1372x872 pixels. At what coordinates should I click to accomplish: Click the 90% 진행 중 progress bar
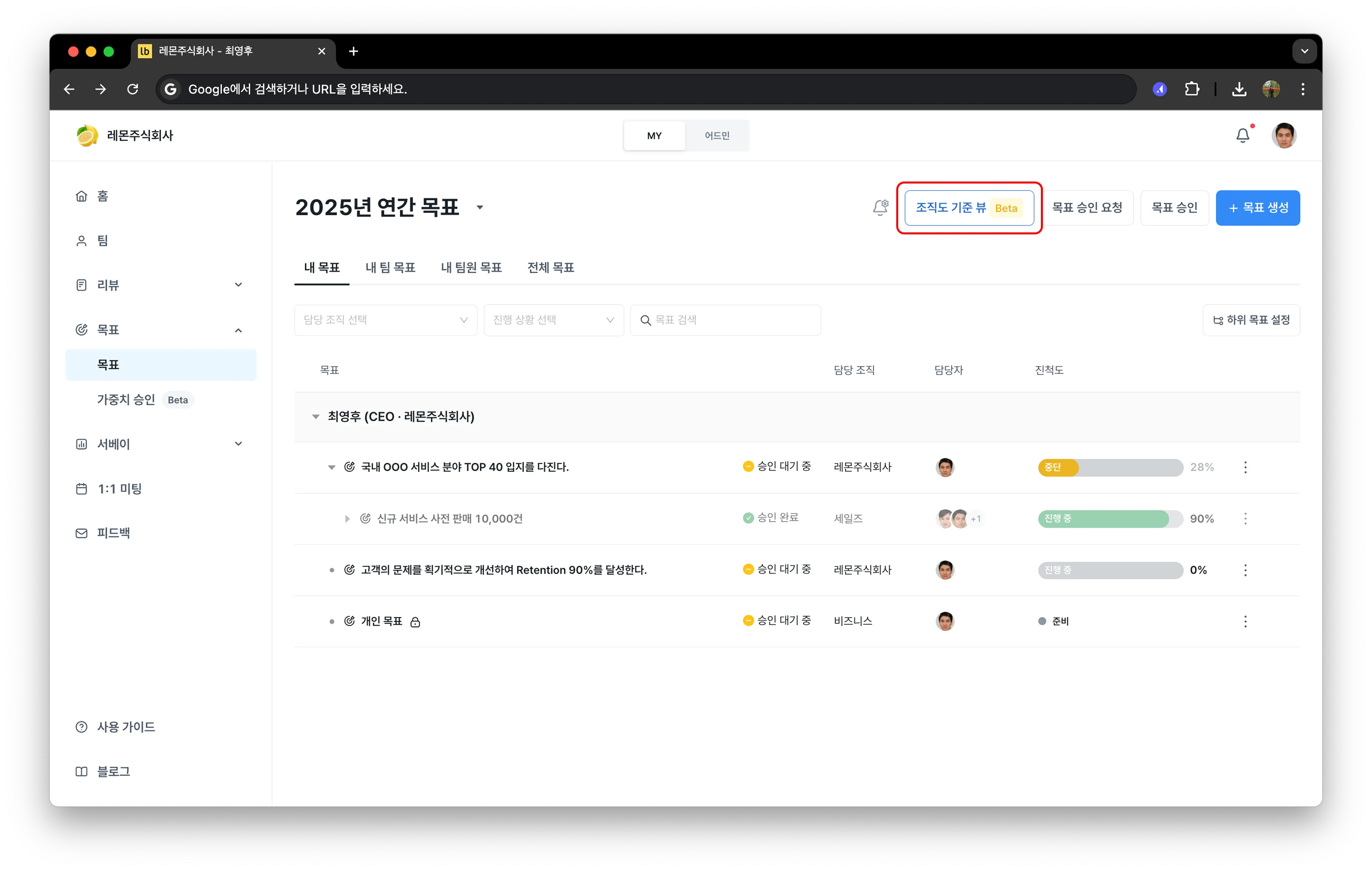coord(1110,518)
